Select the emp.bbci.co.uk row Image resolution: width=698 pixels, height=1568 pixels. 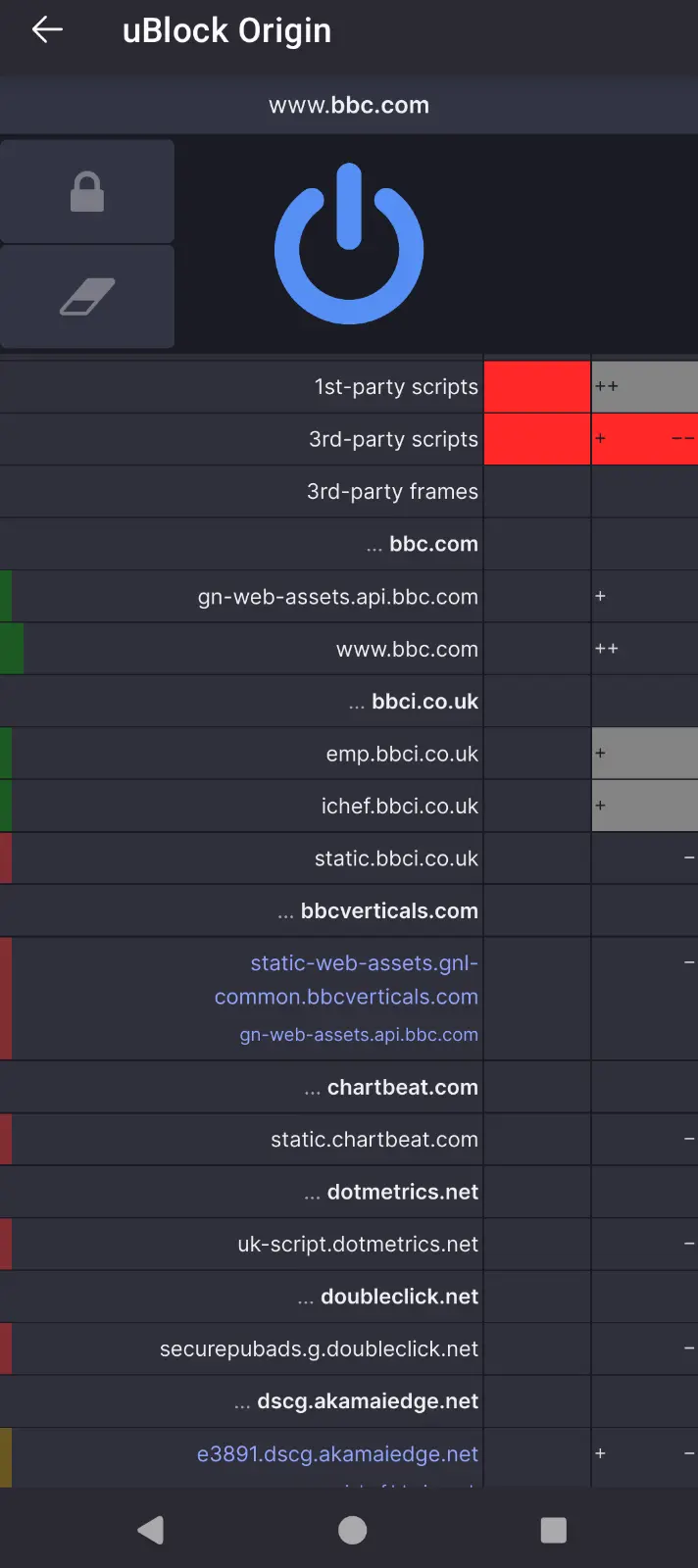241,754
